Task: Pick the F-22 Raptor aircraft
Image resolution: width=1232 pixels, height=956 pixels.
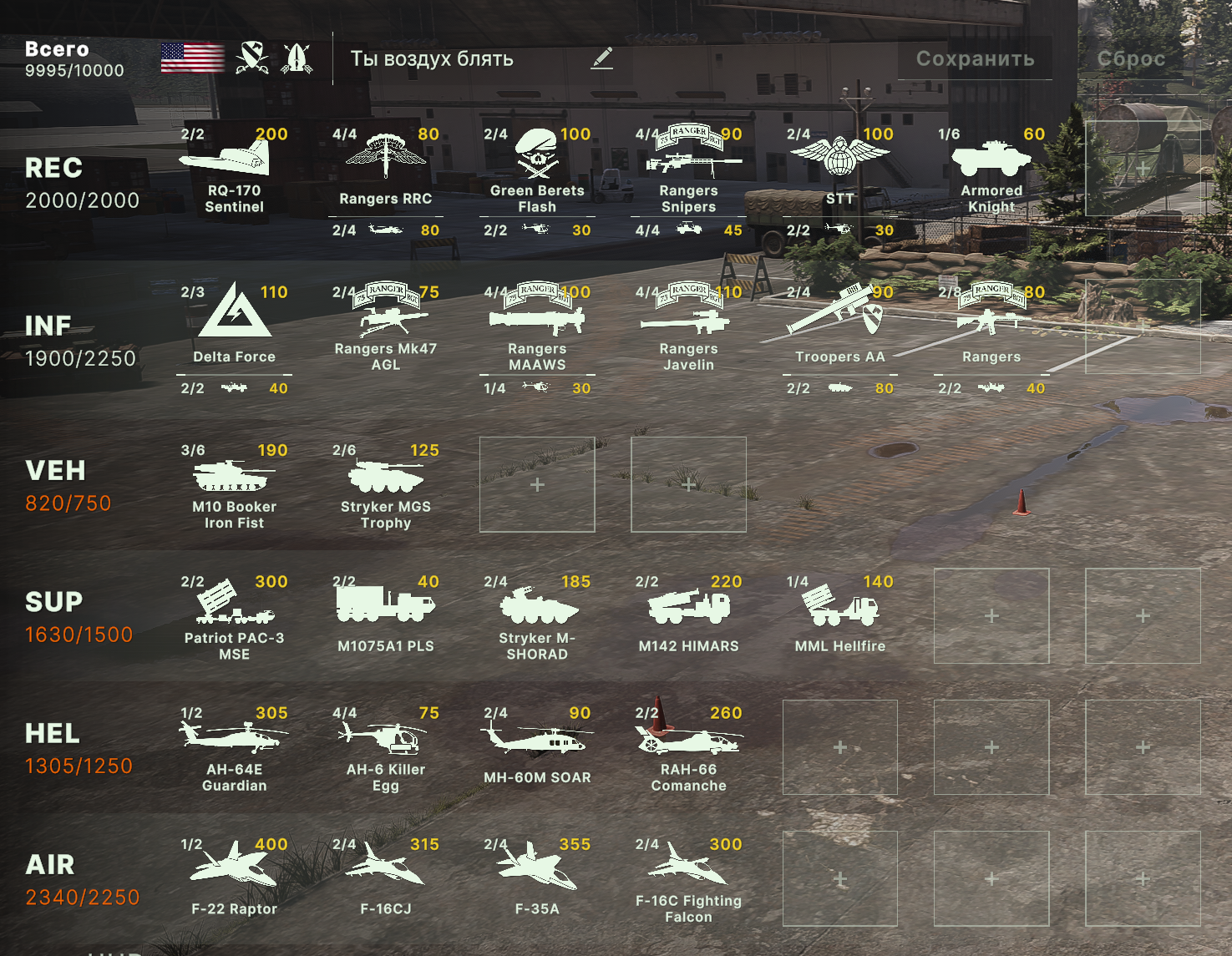Action: (x=235, y=878)
